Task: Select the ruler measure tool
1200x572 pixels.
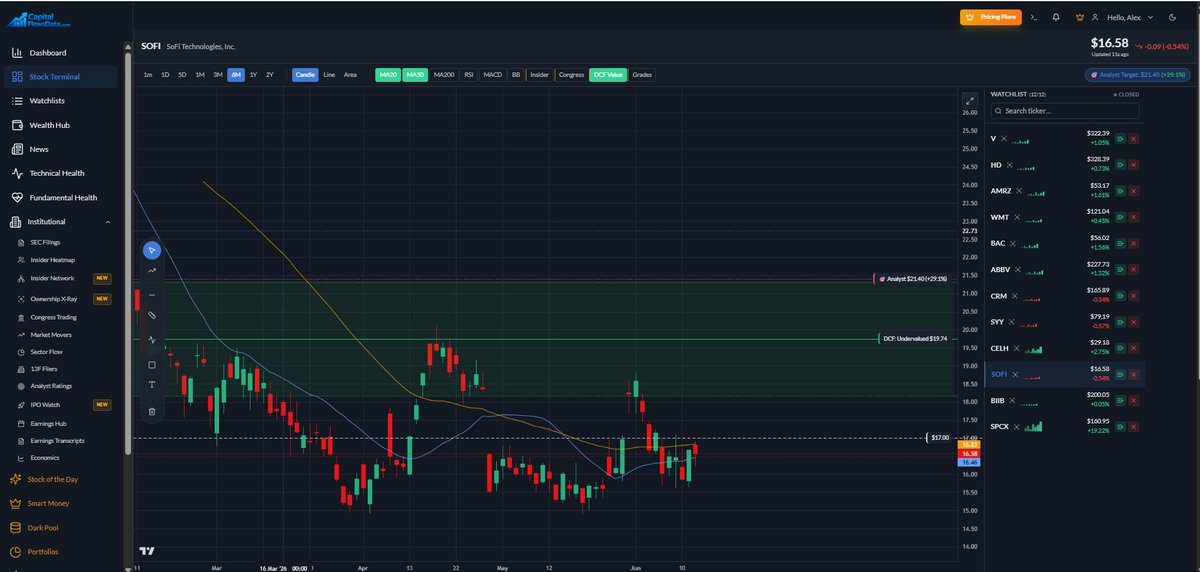Action: tap(152, 315)
